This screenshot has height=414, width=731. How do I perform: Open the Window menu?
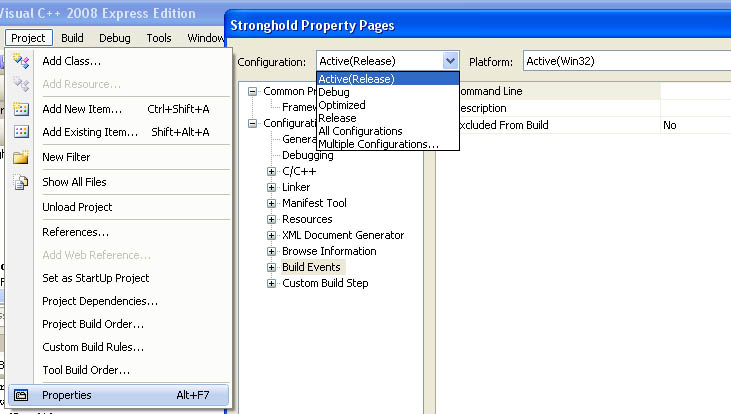205,38
